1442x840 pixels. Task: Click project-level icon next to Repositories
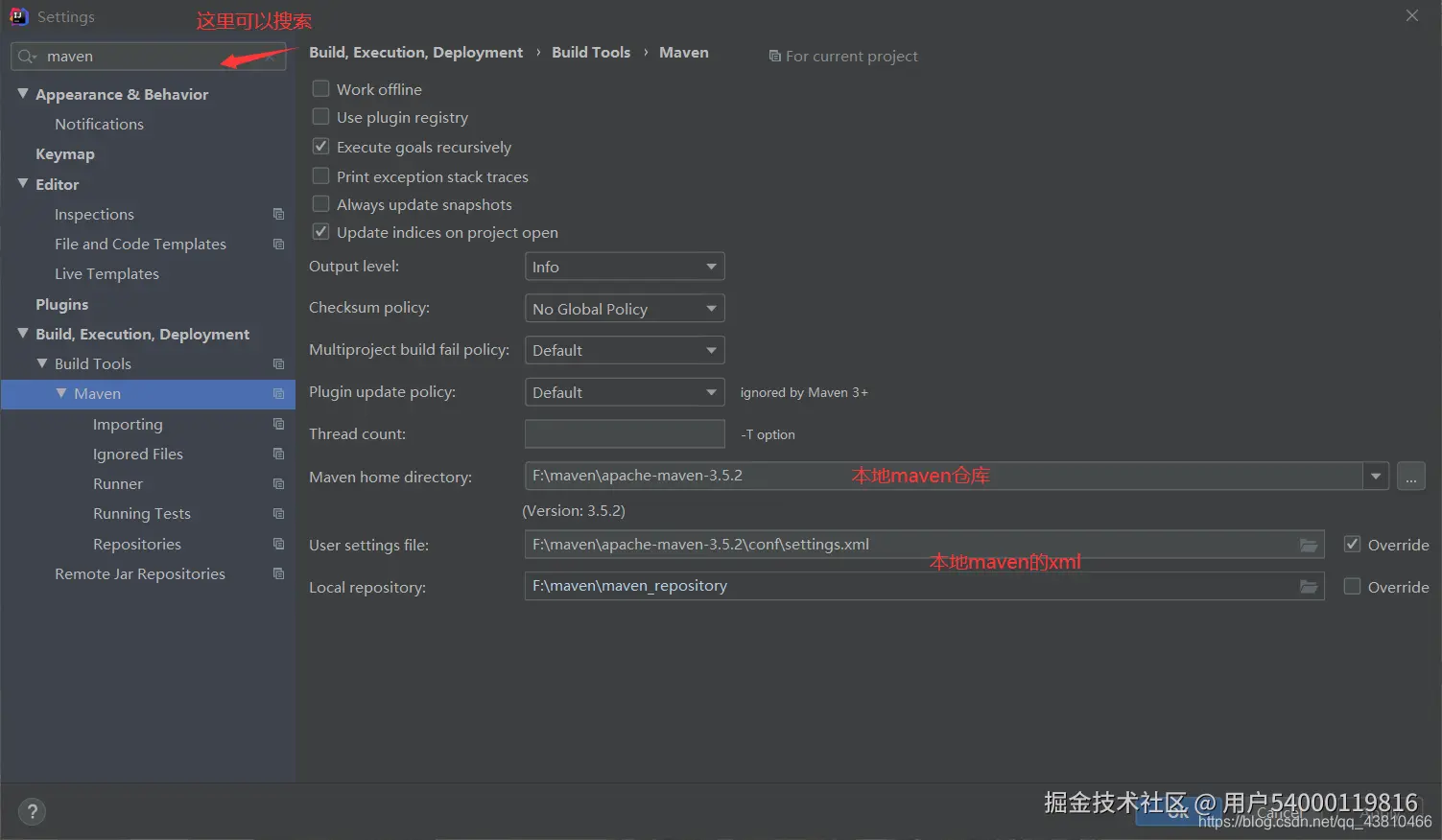click(278, 544)
